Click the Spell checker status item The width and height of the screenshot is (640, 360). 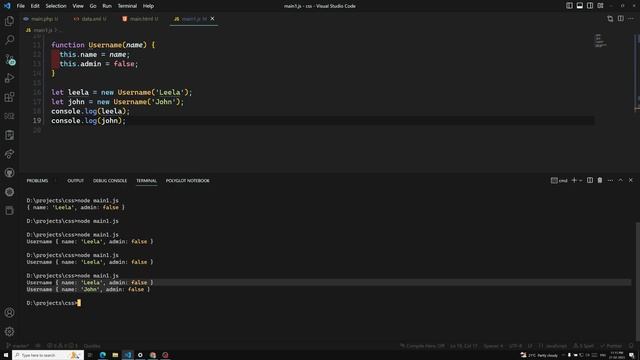click(583, 346)
